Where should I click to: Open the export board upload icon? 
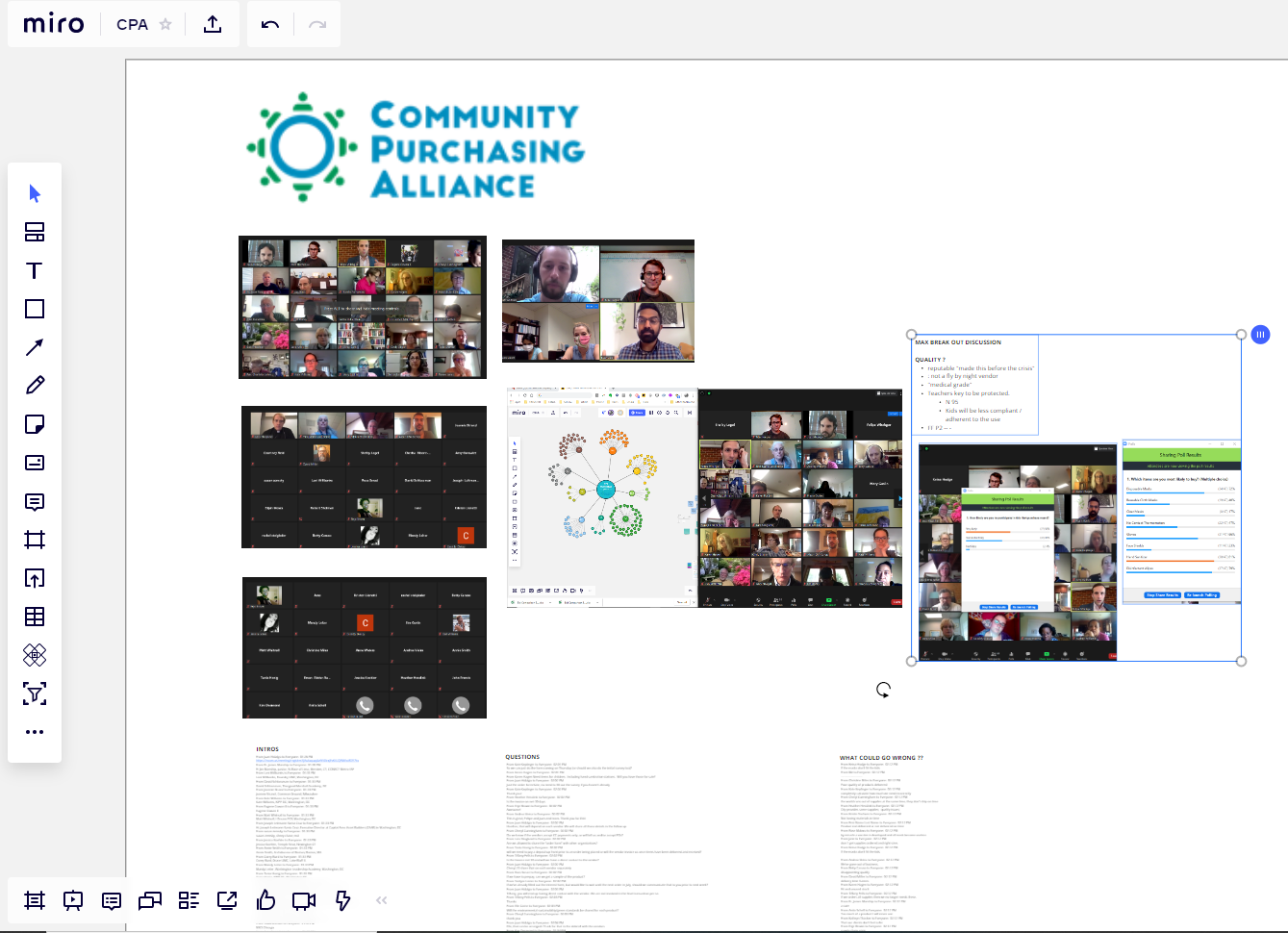[x=213, y=24]
